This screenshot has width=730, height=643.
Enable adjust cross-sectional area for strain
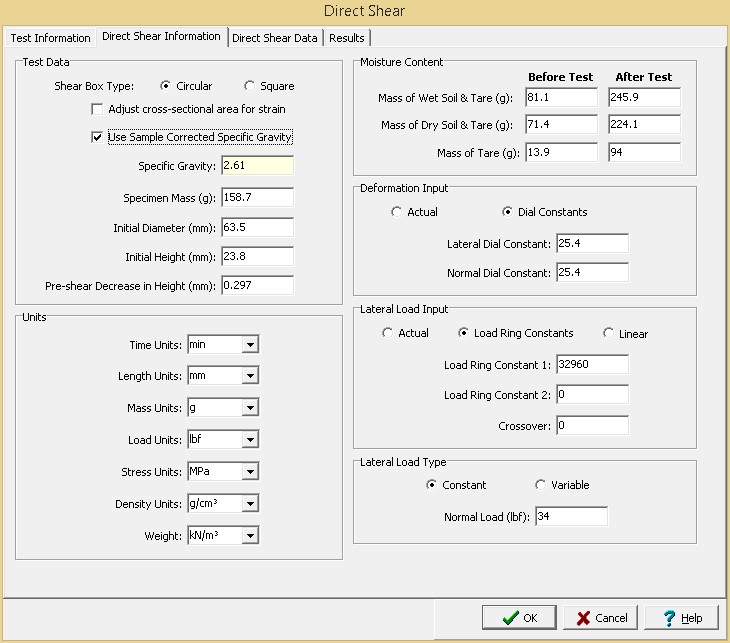click(98, 109)
